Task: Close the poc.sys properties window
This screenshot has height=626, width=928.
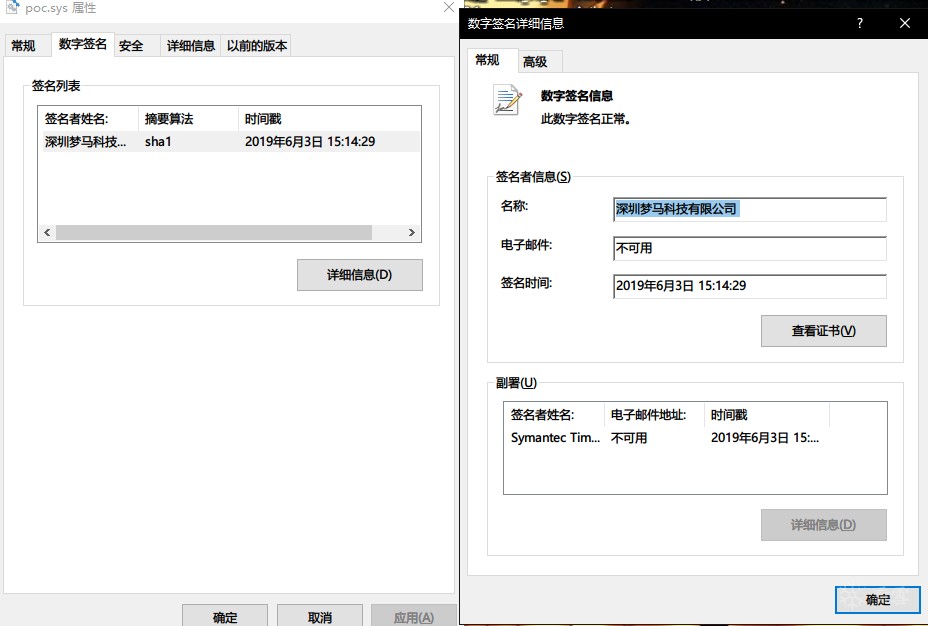Action: pyautogui.click(x=449, y=7)
